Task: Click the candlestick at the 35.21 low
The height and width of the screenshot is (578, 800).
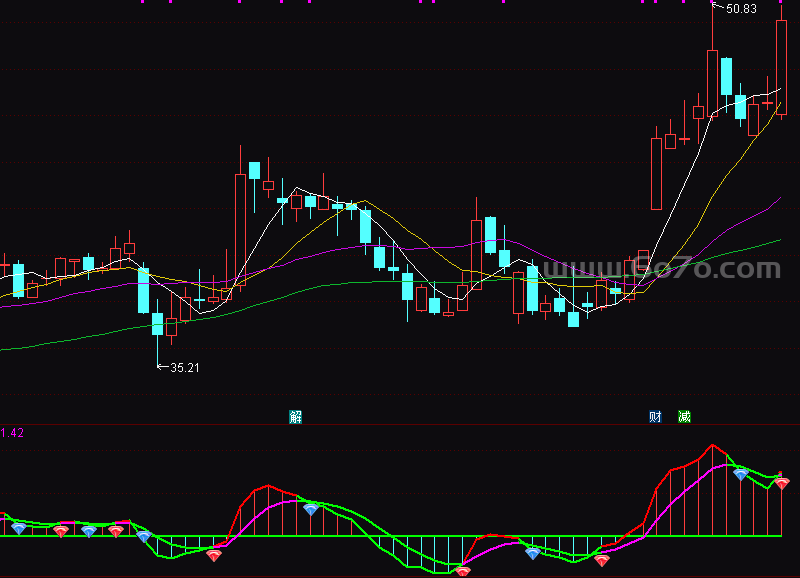Action: [x=157, y=323]
